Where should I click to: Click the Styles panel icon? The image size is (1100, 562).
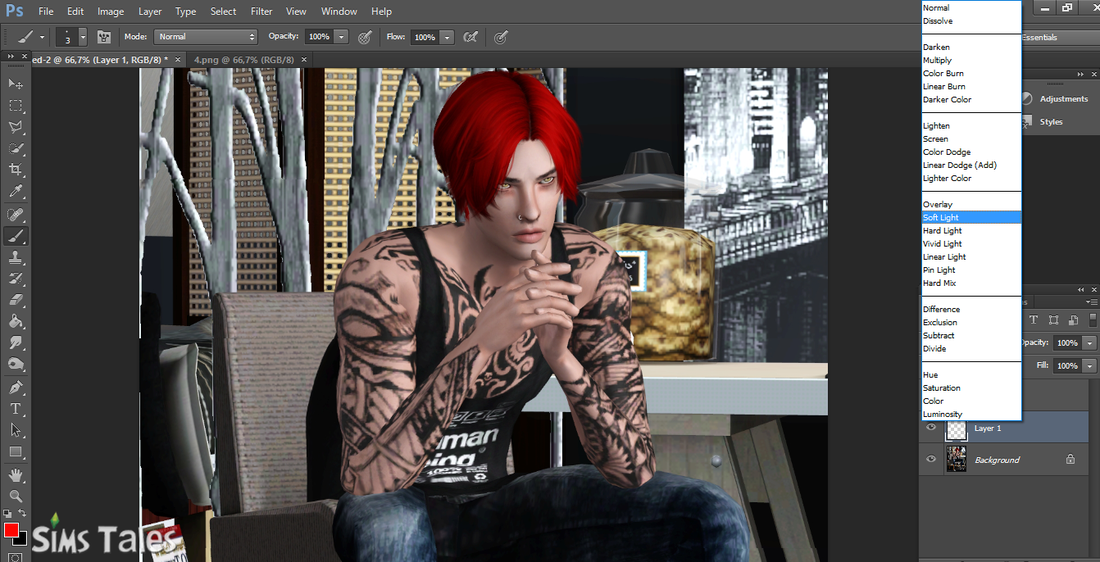(x=1027, y=121)
